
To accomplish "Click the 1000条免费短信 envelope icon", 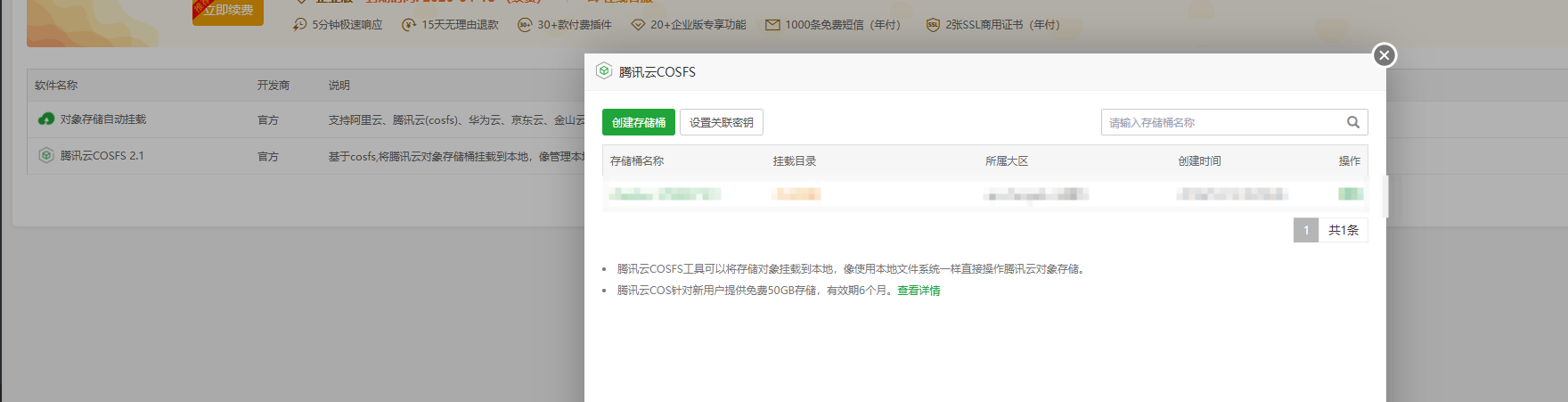I will click(x=772, y=24).
